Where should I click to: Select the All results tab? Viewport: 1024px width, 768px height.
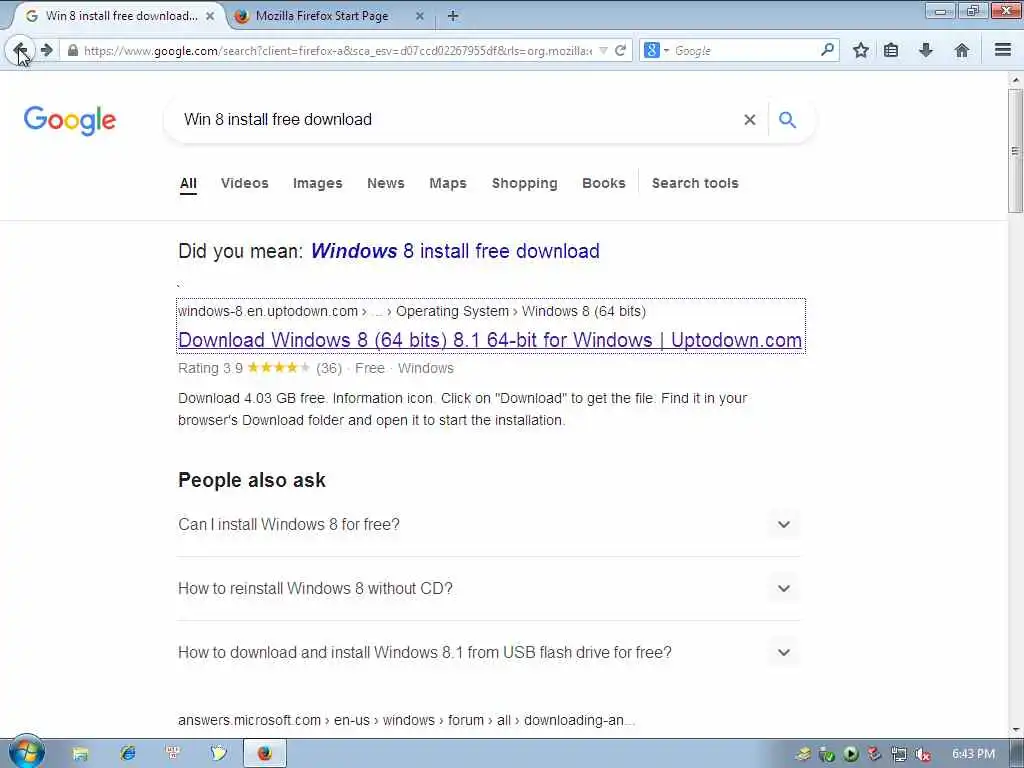188,184
